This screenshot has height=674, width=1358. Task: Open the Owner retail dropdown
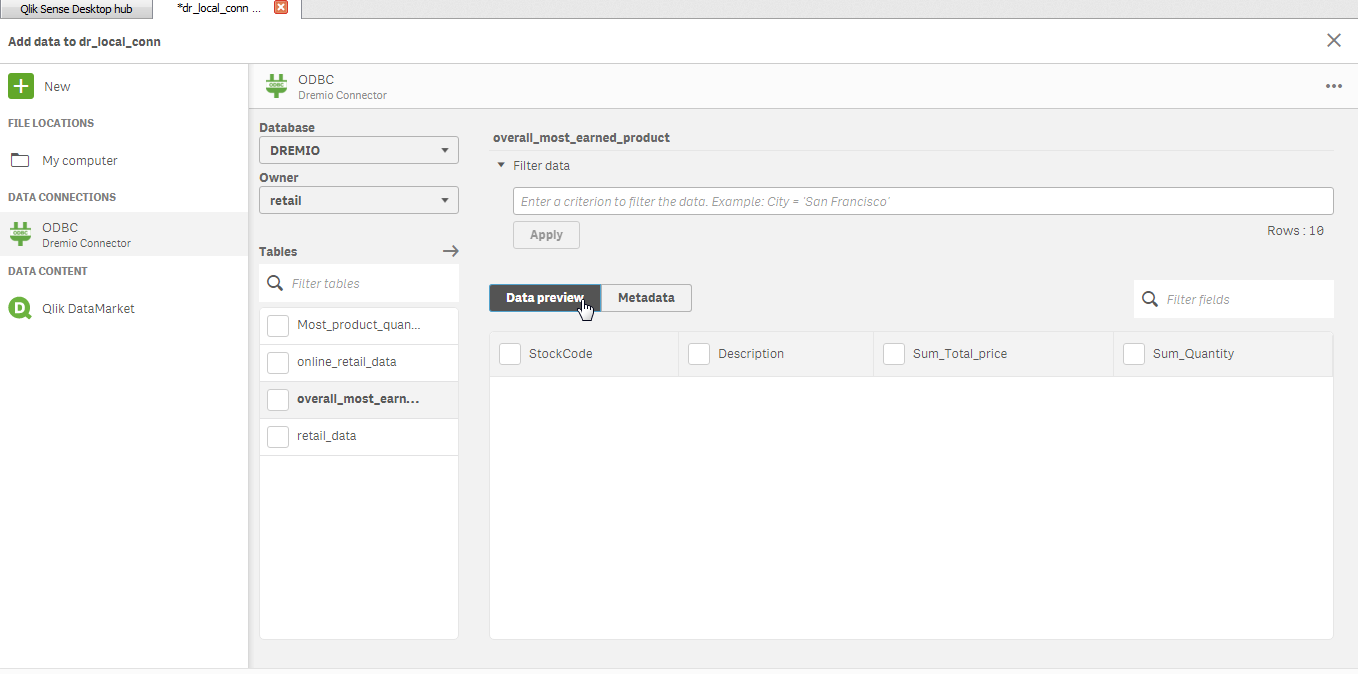coord(359,200)
